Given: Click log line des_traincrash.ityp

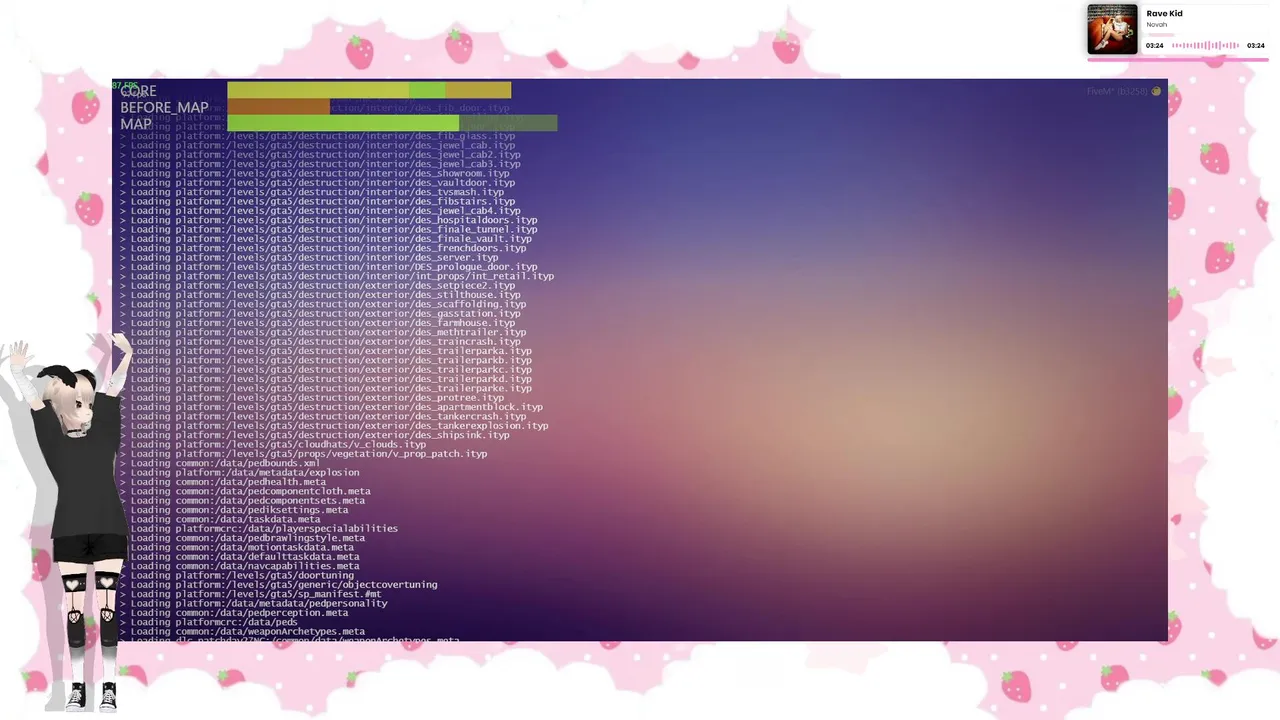Looking at the screenshot, I should [320, 341].
